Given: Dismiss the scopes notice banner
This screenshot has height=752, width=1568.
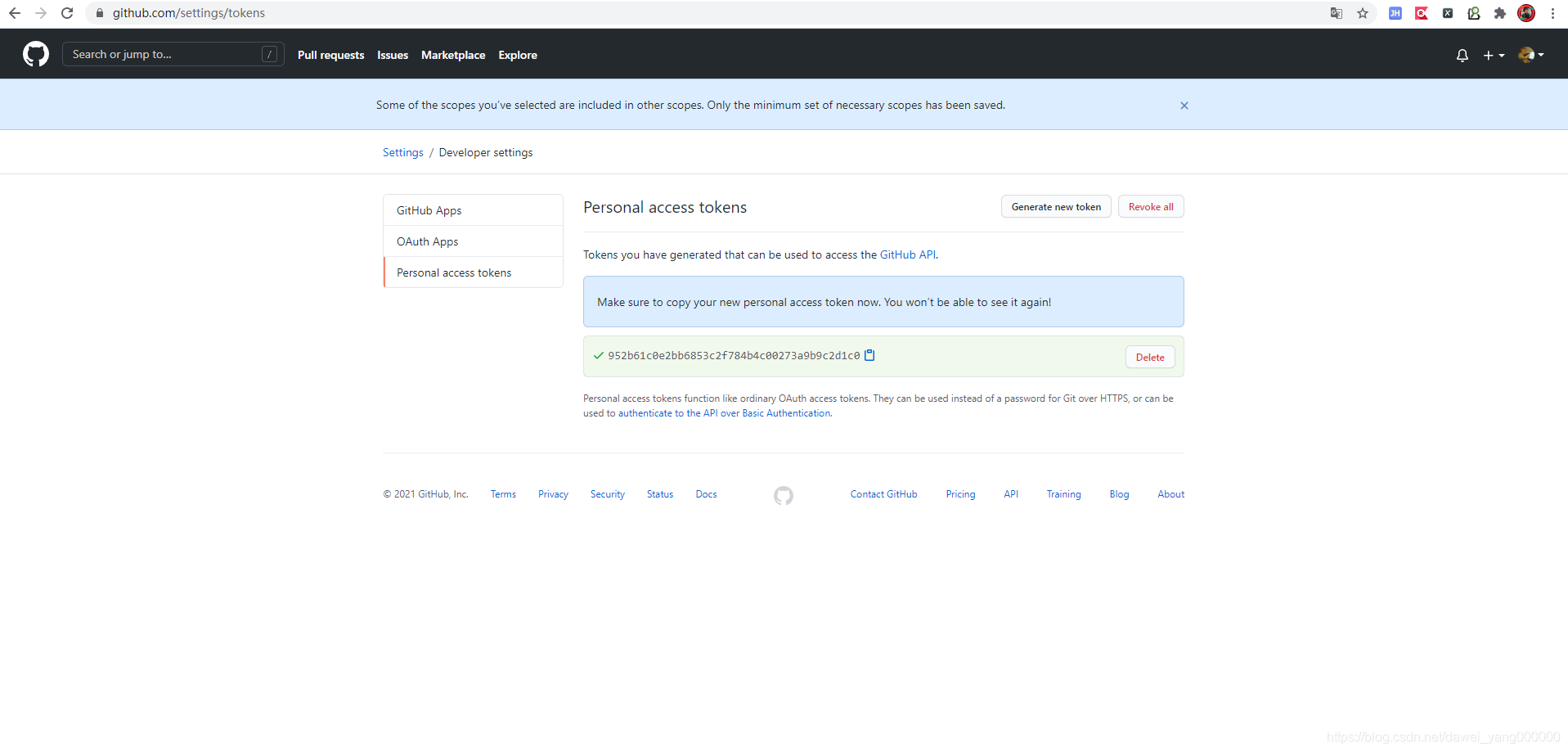Looking at the screenshot, I should (x=1184, y=106).
